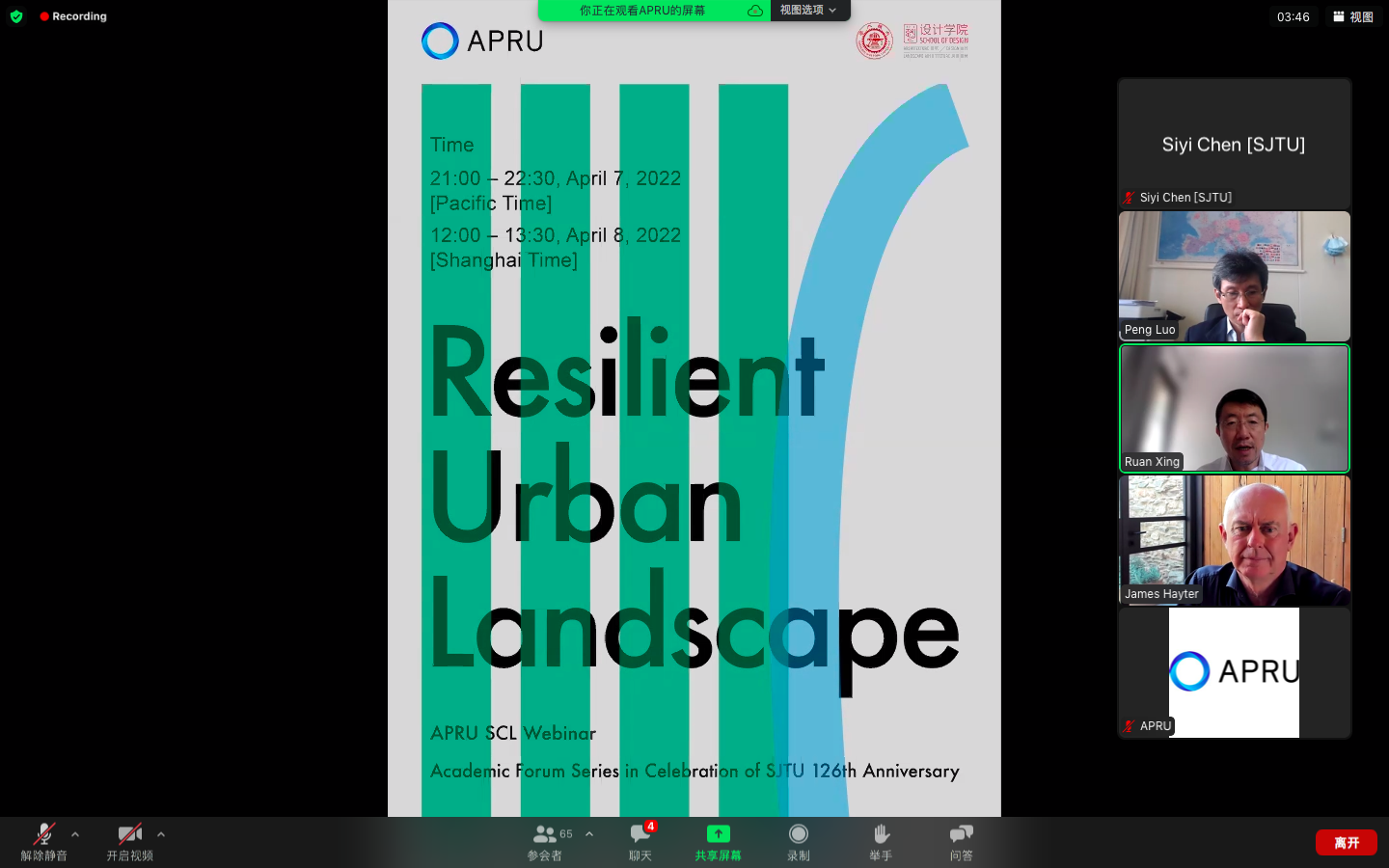
Task: Click the "21:00 – 22:30, April 7, 2022" line
Action: pos(556,178)
